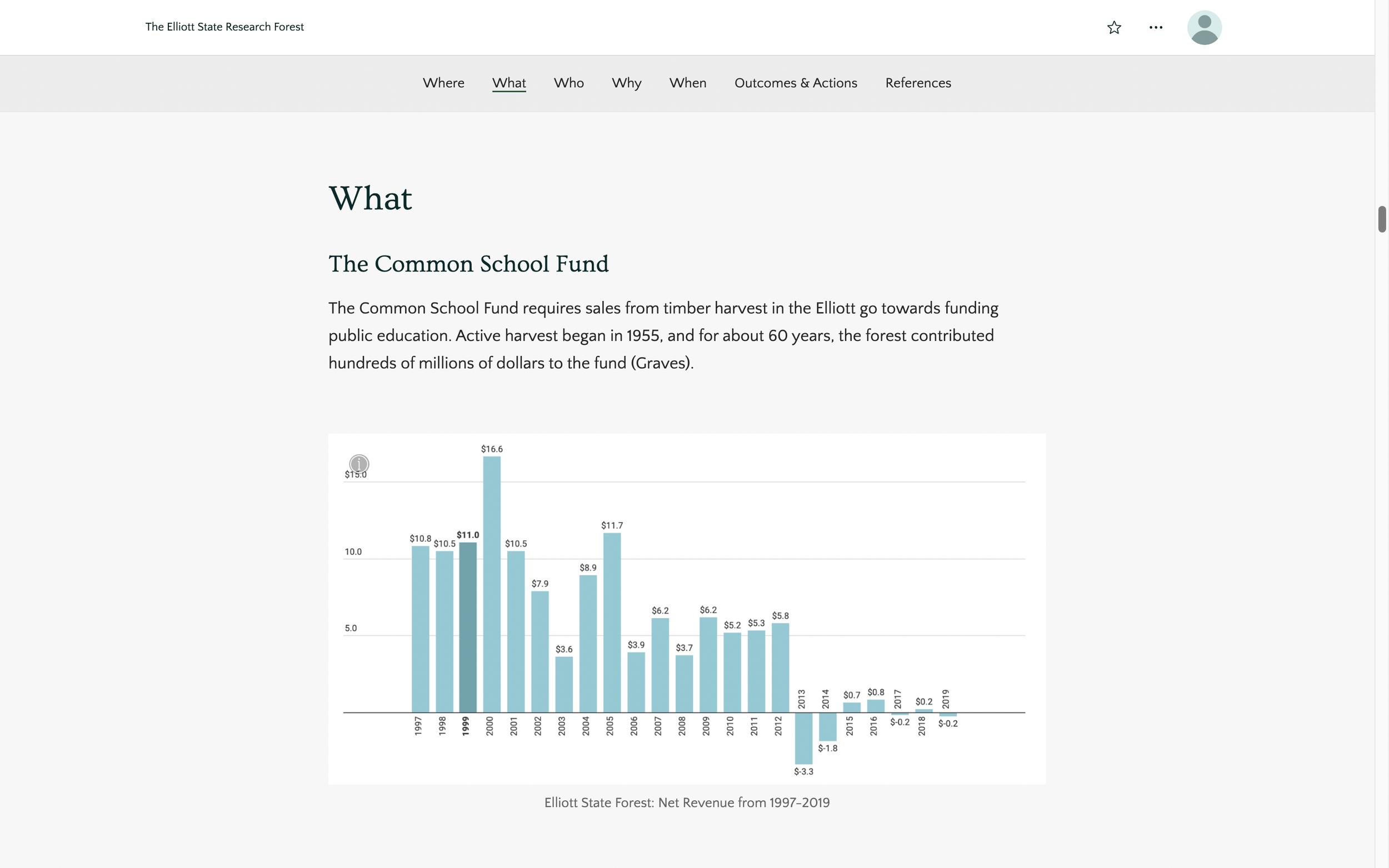Click the favorite star icon
Viewport: 1389px width, 868px height.
pyautogui.click(x=1113, y=28)
